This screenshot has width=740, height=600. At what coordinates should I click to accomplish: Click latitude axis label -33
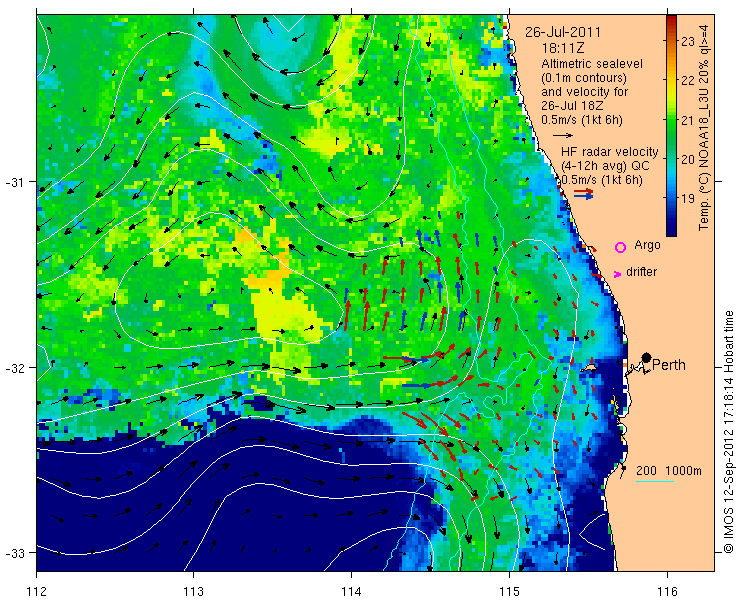14,552
